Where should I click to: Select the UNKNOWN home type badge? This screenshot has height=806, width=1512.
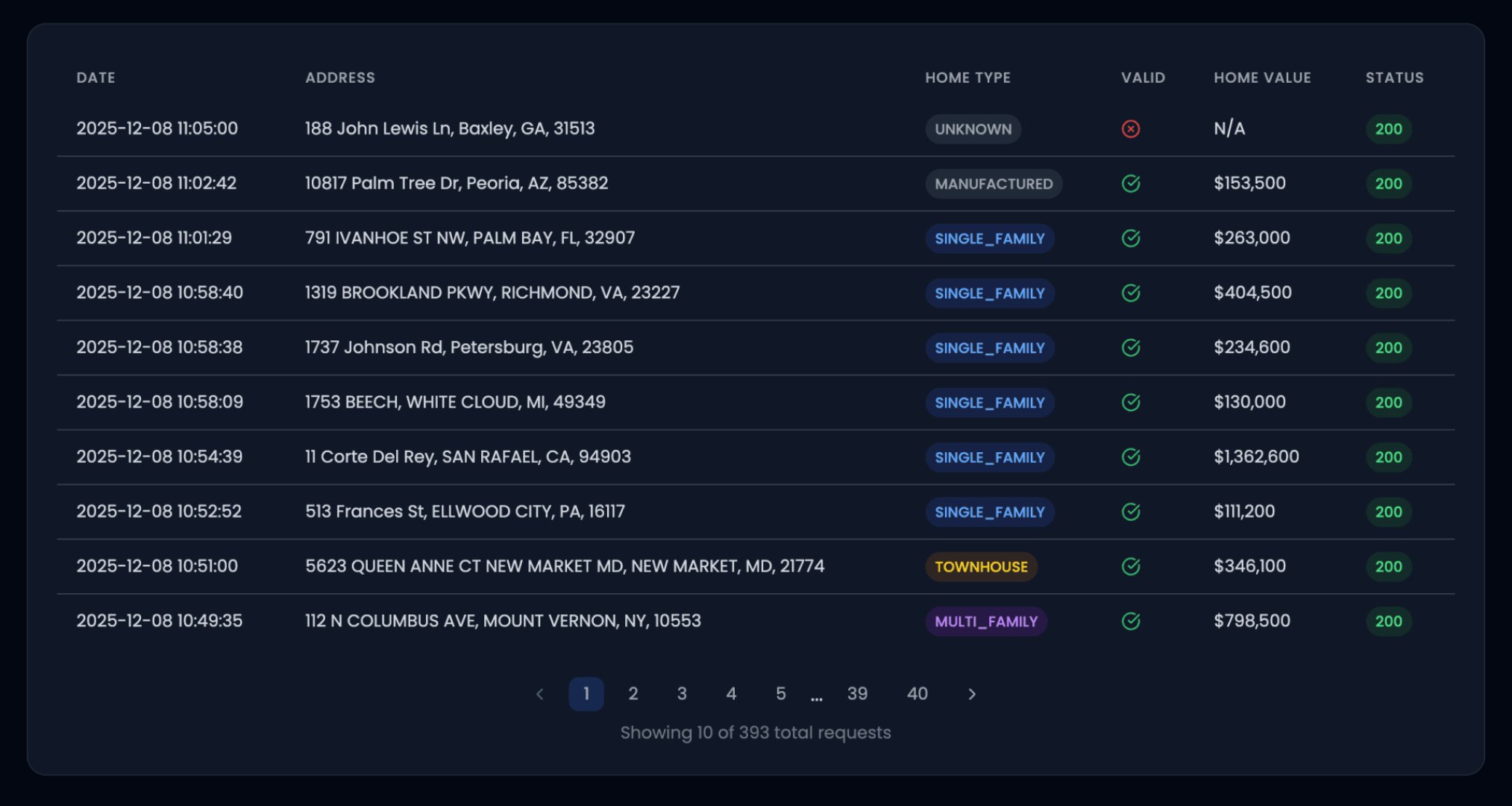(x=973, y=128)
